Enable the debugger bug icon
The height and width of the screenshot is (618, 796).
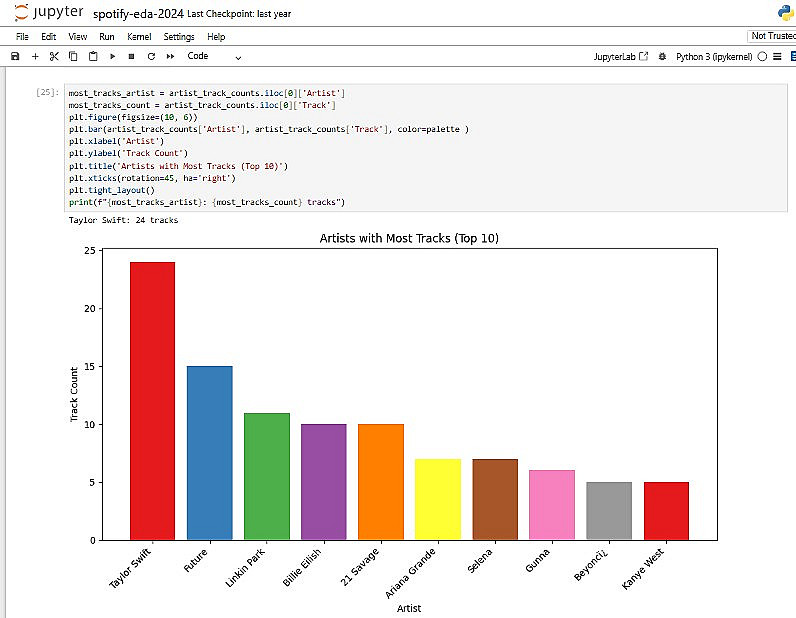pyautogui.click(x=662, y=56)
